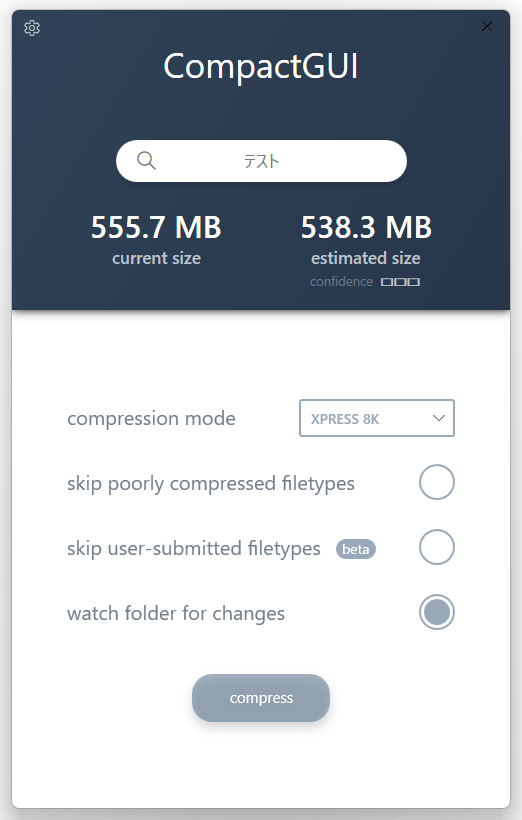Click the skip user-submitted filetypes label
Screen dimensions: 522x820
pyautogui.click(x=194, y=549)
